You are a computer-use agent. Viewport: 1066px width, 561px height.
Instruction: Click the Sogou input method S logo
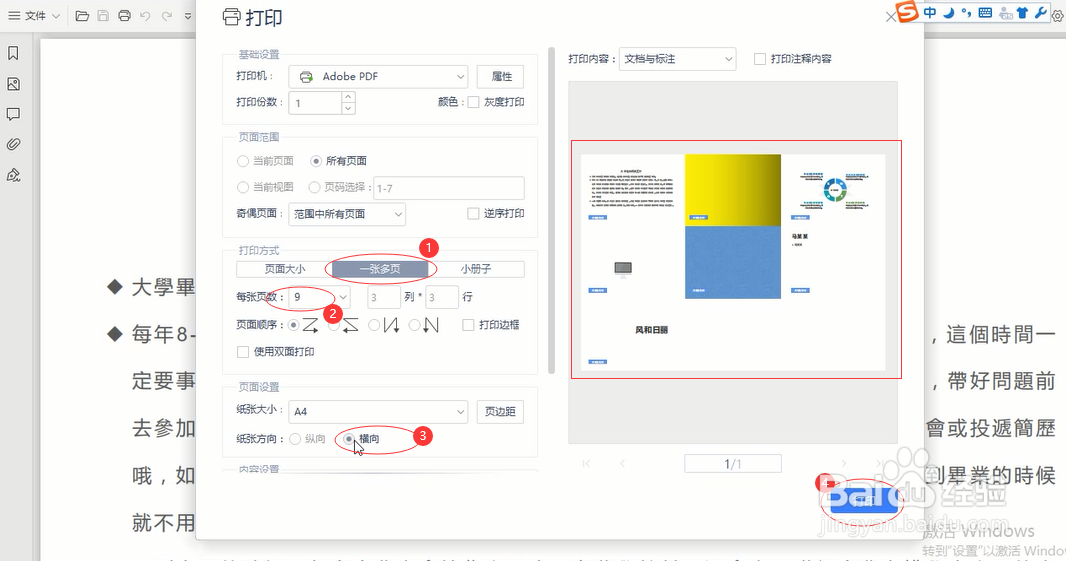pos(907,12)
